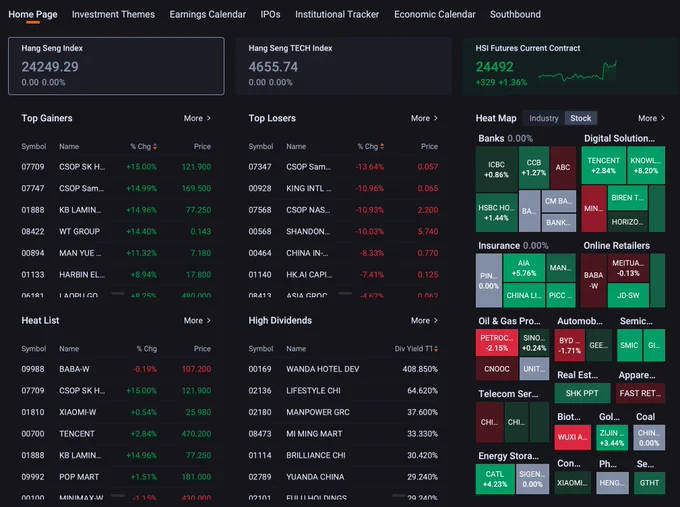Click the Telecom Ser heading
This screenshot has width=680, height=507.
508,394
